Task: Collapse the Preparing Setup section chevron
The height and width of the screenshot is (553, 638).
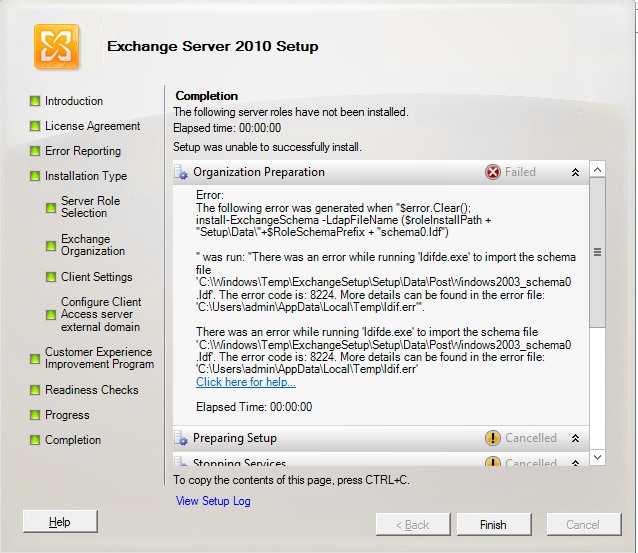Action: point(575,438)
